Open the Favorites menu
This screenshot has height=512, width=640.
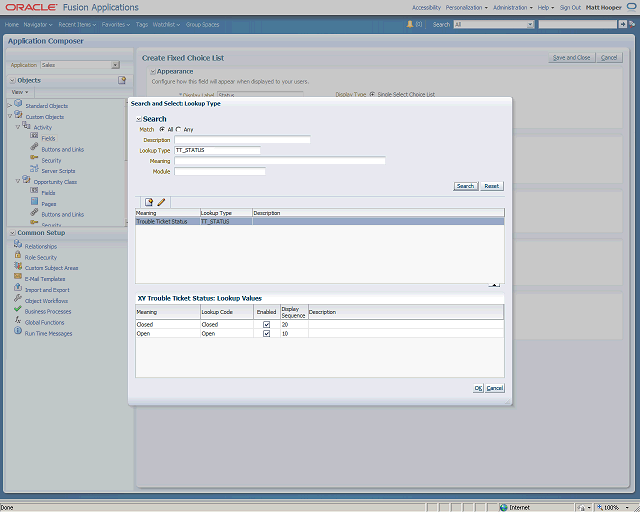click(x=116, y=24)
